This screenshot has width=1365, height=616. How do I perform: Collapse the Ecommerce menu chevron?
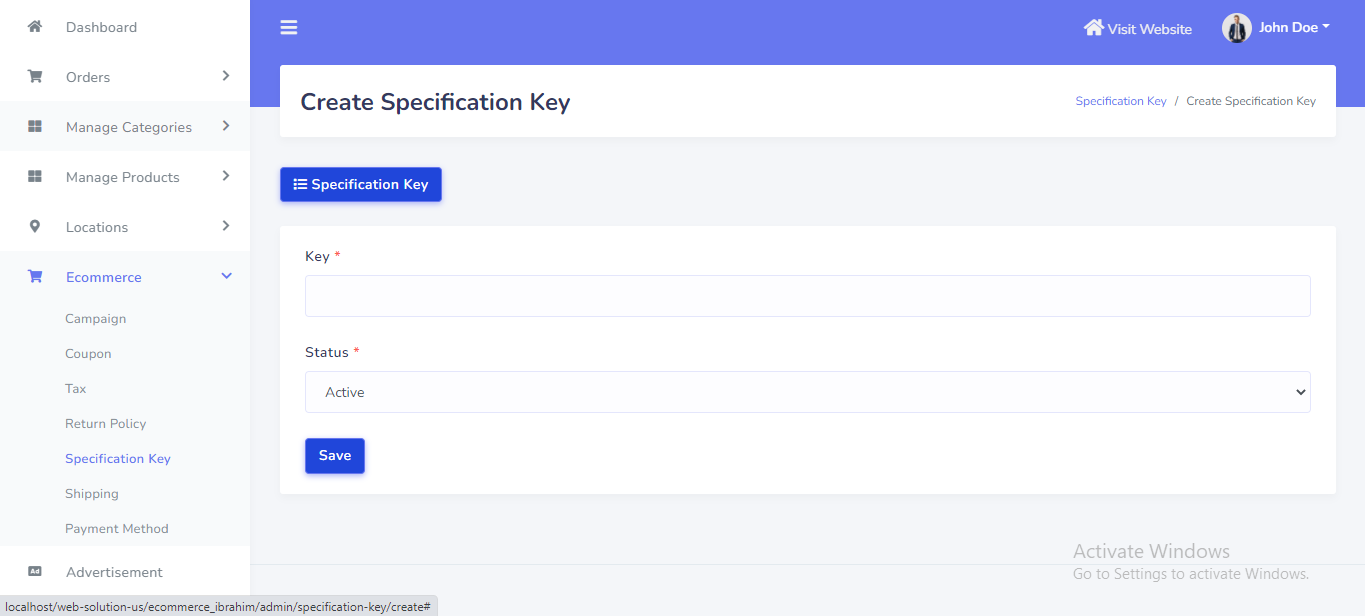pos(226,276)
